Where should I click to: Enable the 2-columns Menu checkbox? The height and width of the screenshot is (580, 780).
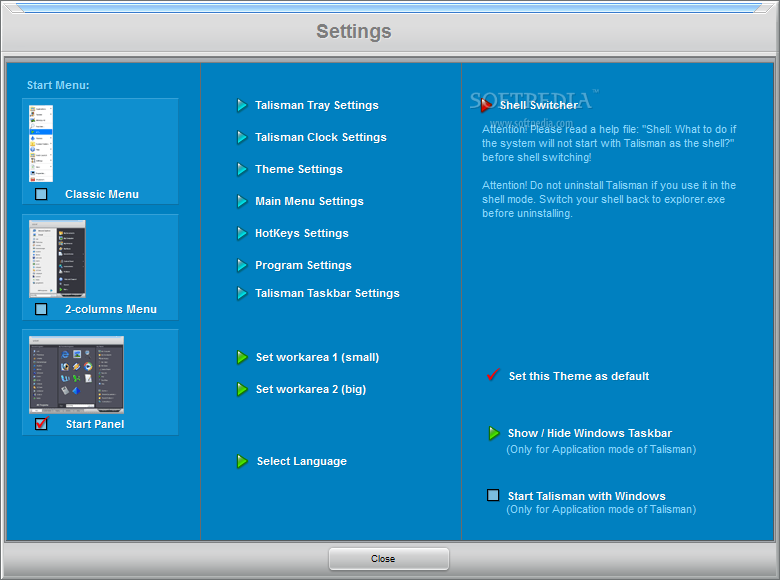point(41,309)
